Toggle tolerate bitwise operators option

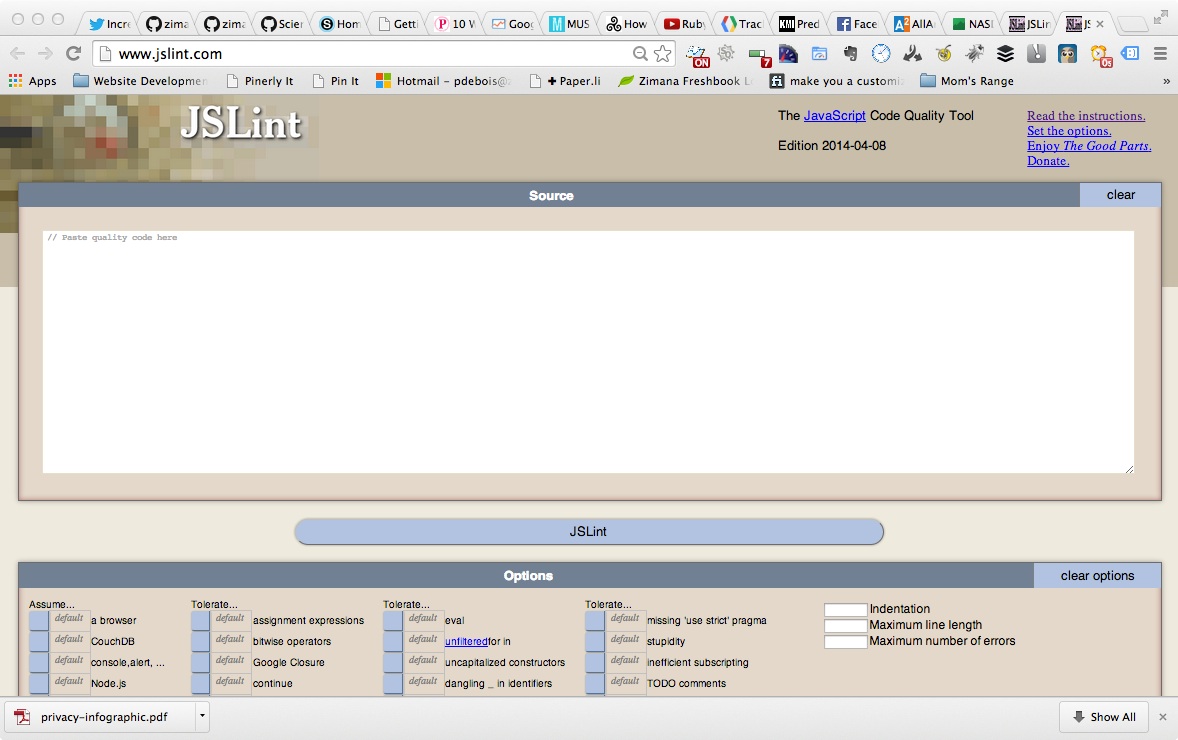click(200, 642)
